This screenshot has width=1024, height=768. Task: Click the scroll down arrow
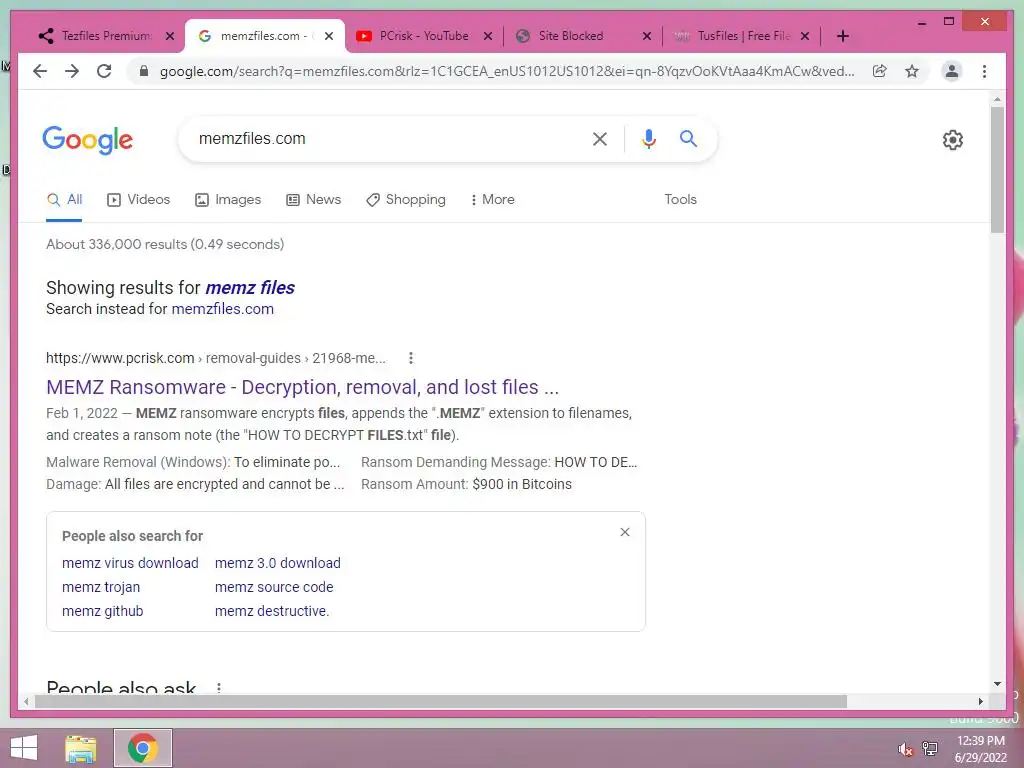pos(997,684)
